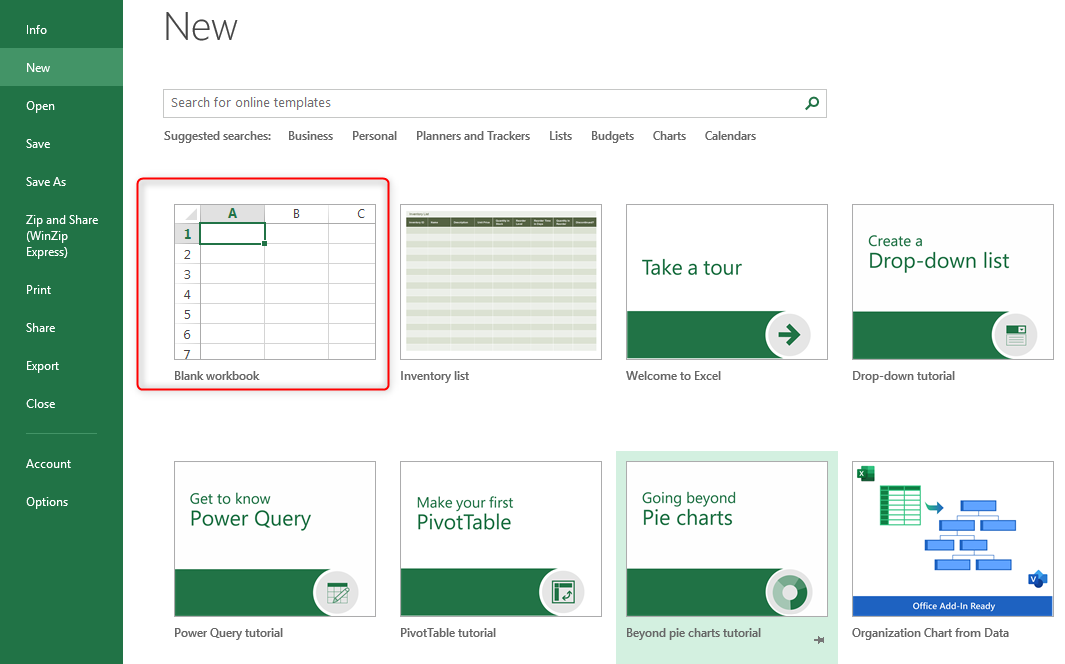
Task: Click the drop-down list icon on tutorial card
Action: pyautogui.click(x=1015, y=335)
